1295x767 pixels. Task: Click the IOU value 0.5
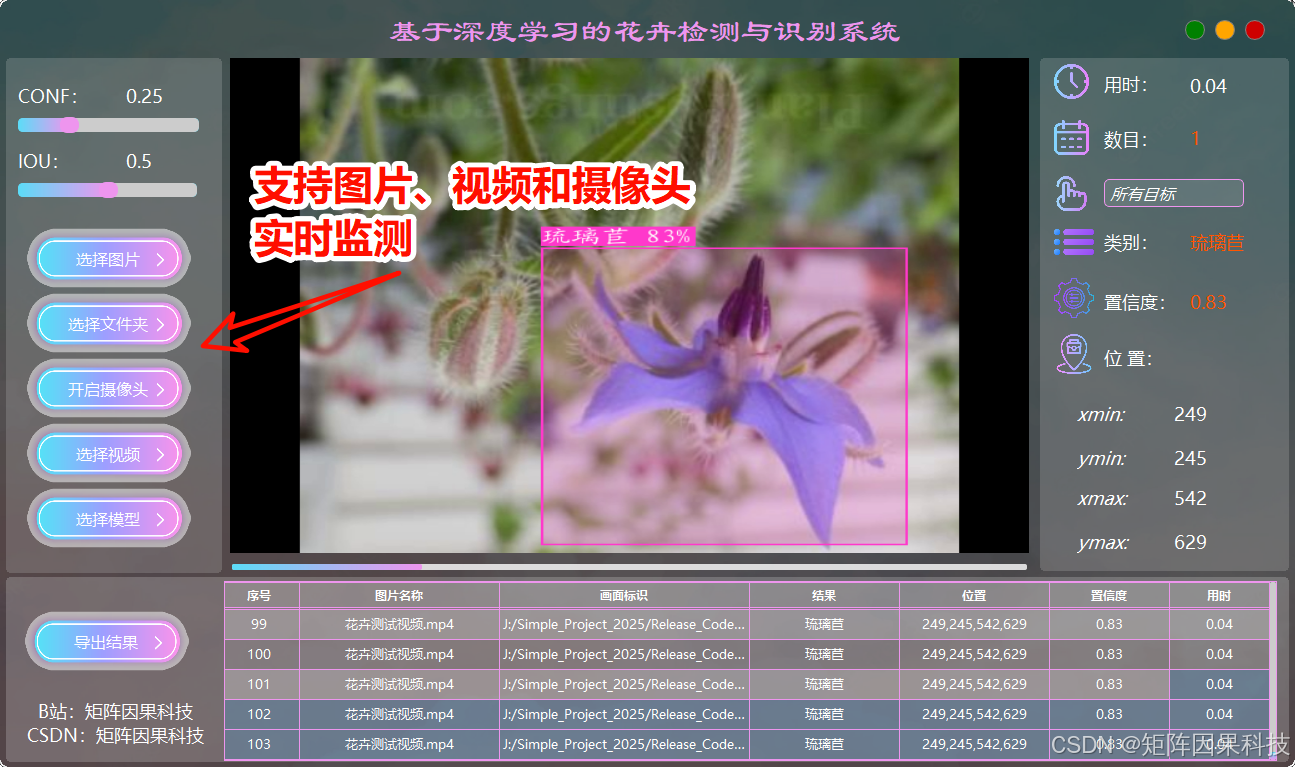point(139,161)
